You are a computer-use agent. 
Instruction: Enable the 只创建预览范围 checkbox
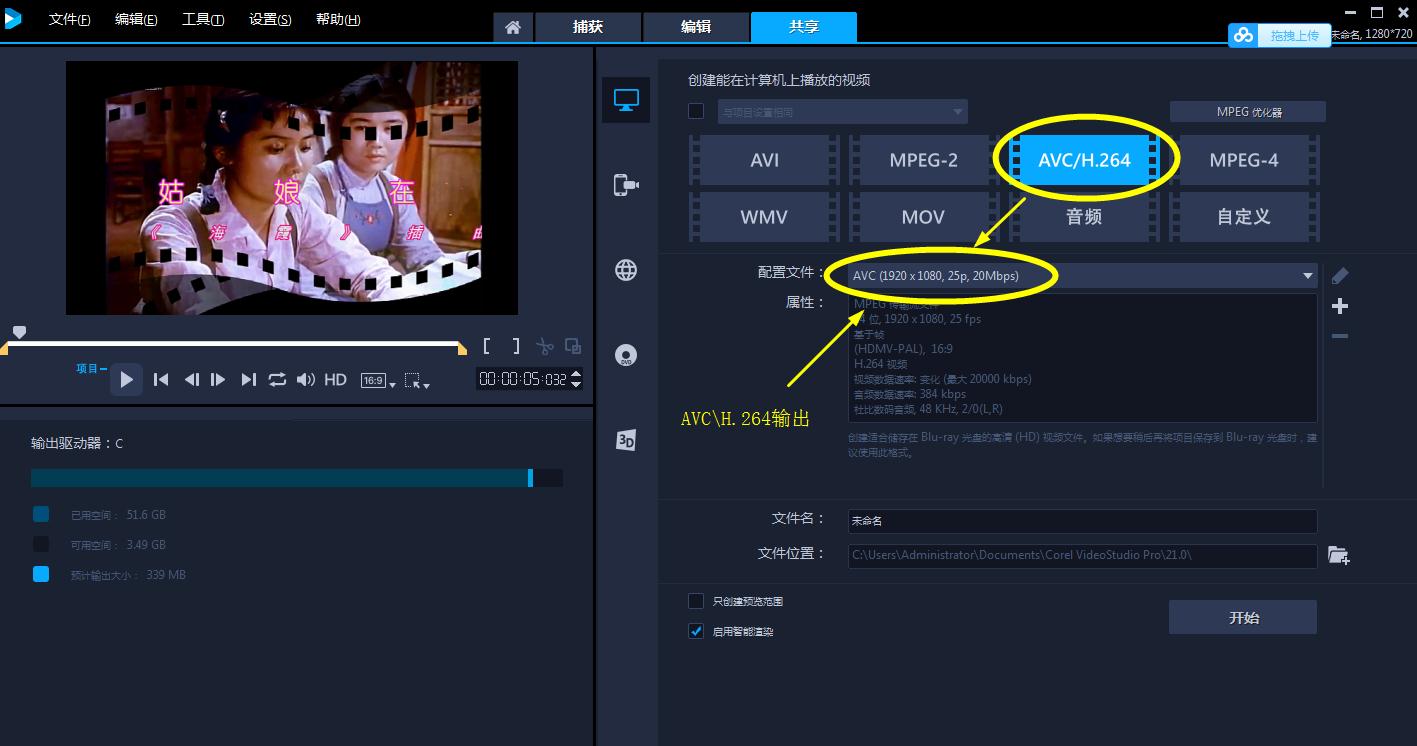696,602
